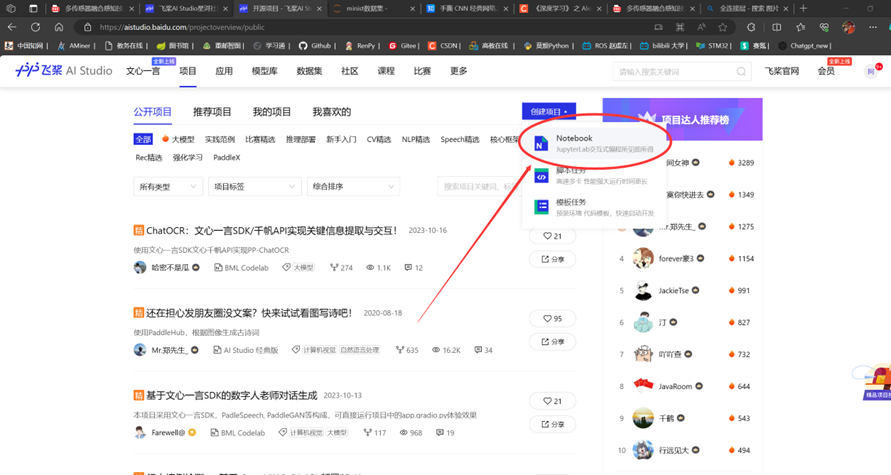Switch to the minist数据集 browser tab
Screen dimensions: 891x475
(373, 9)
